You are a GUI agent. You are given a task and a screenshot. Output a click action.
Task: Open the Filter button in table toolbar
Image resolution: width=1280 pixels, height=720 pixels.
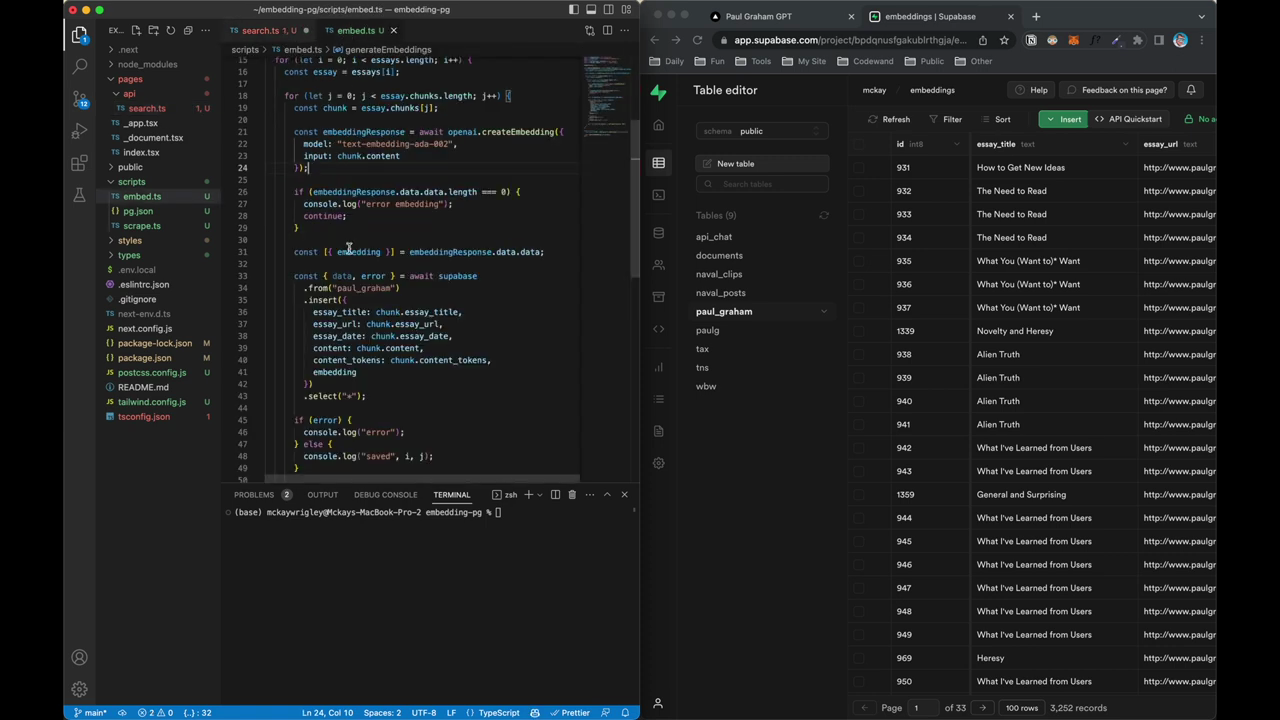pyautogui.click(x=945, y=119)
